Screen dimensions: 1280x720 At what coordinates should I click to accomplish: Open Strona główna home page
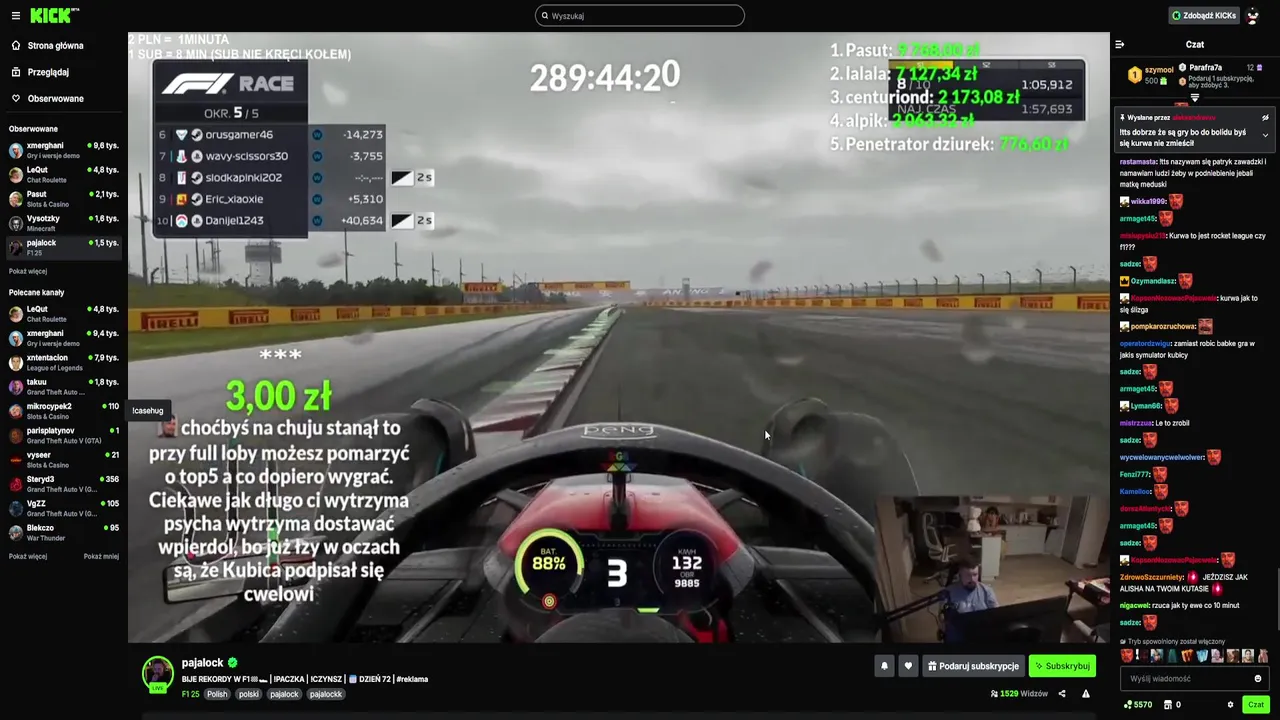coord(55,45)
